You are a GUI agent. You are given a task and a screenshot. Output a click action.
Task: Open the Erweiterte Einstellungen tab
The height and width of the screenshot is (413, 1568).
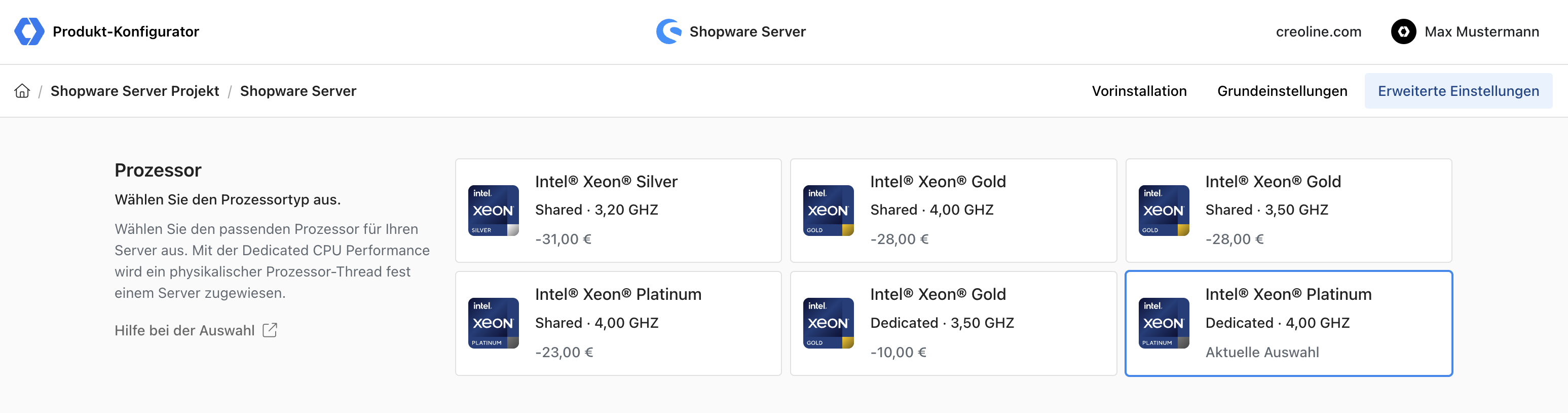(1458, 91)
